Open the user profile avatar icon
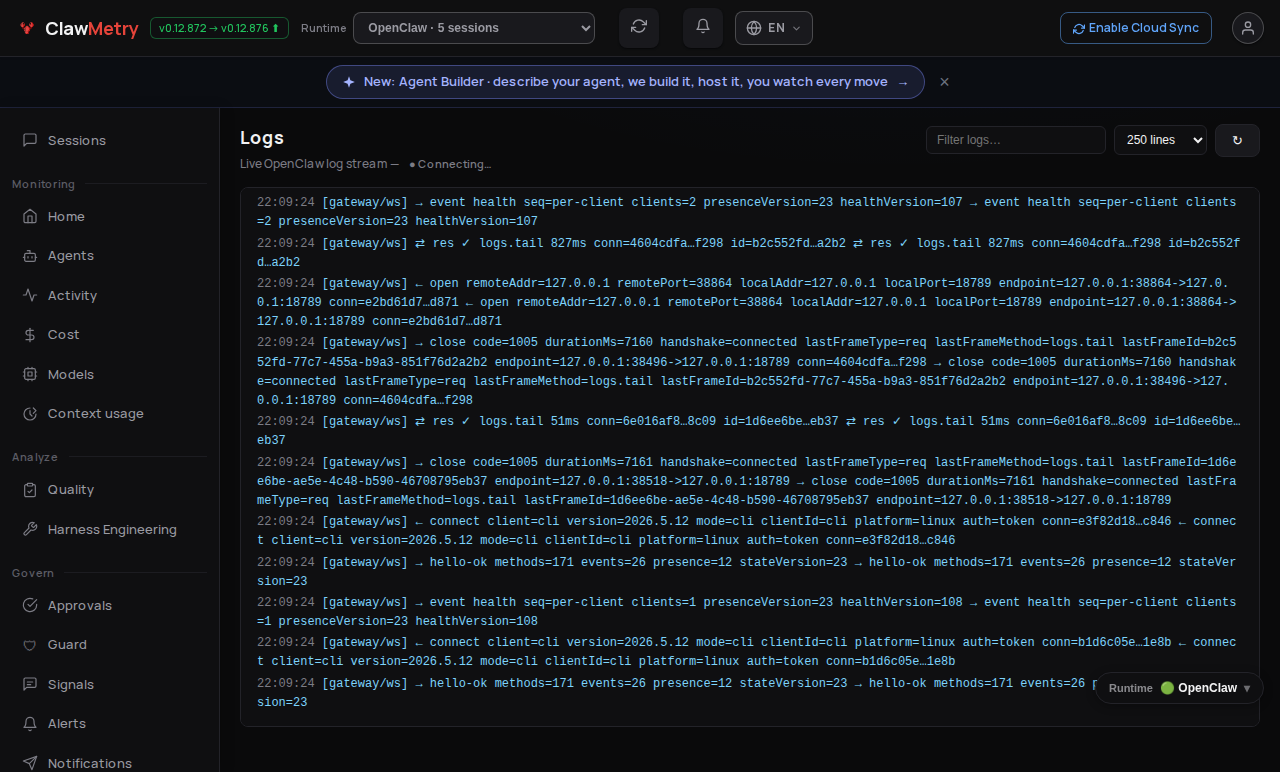The height and width of the screenshot is (772, 1280). pos(1248,28)
